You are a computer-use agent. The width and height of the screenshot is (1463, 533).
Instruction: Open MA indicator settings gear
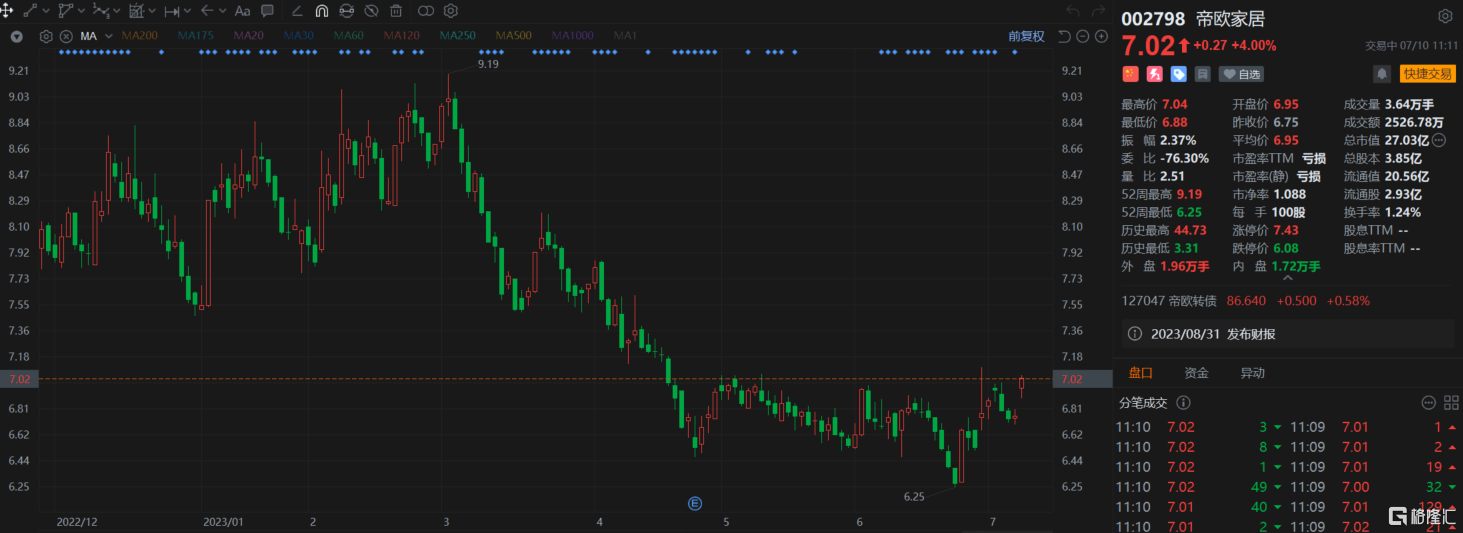[46, 36]
